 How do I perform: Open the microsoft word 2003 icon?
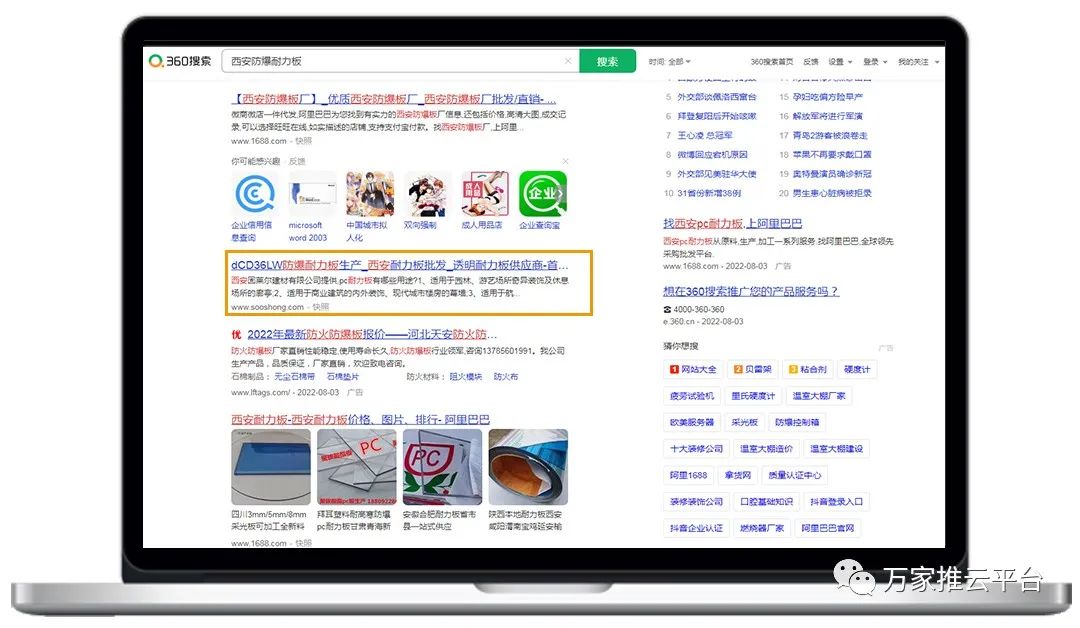pos(312,194)
